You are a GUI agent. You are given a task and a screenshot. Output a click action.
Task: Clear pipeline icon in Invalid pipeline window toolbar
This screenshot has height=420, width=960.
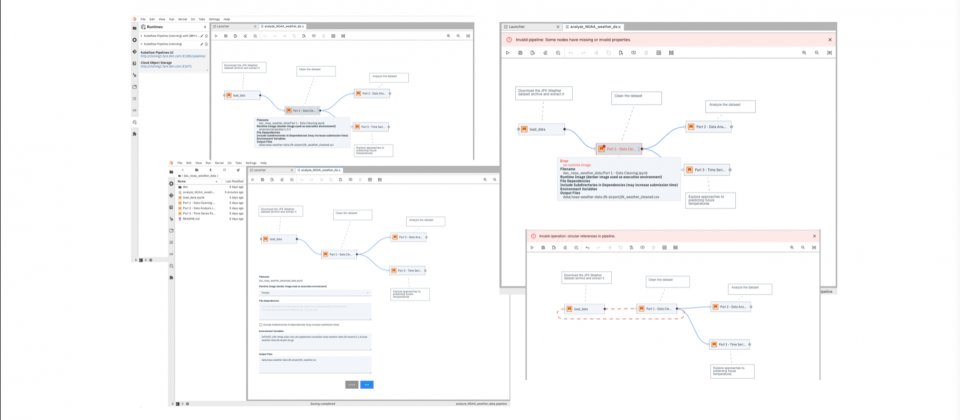click(x=545, y=53)
